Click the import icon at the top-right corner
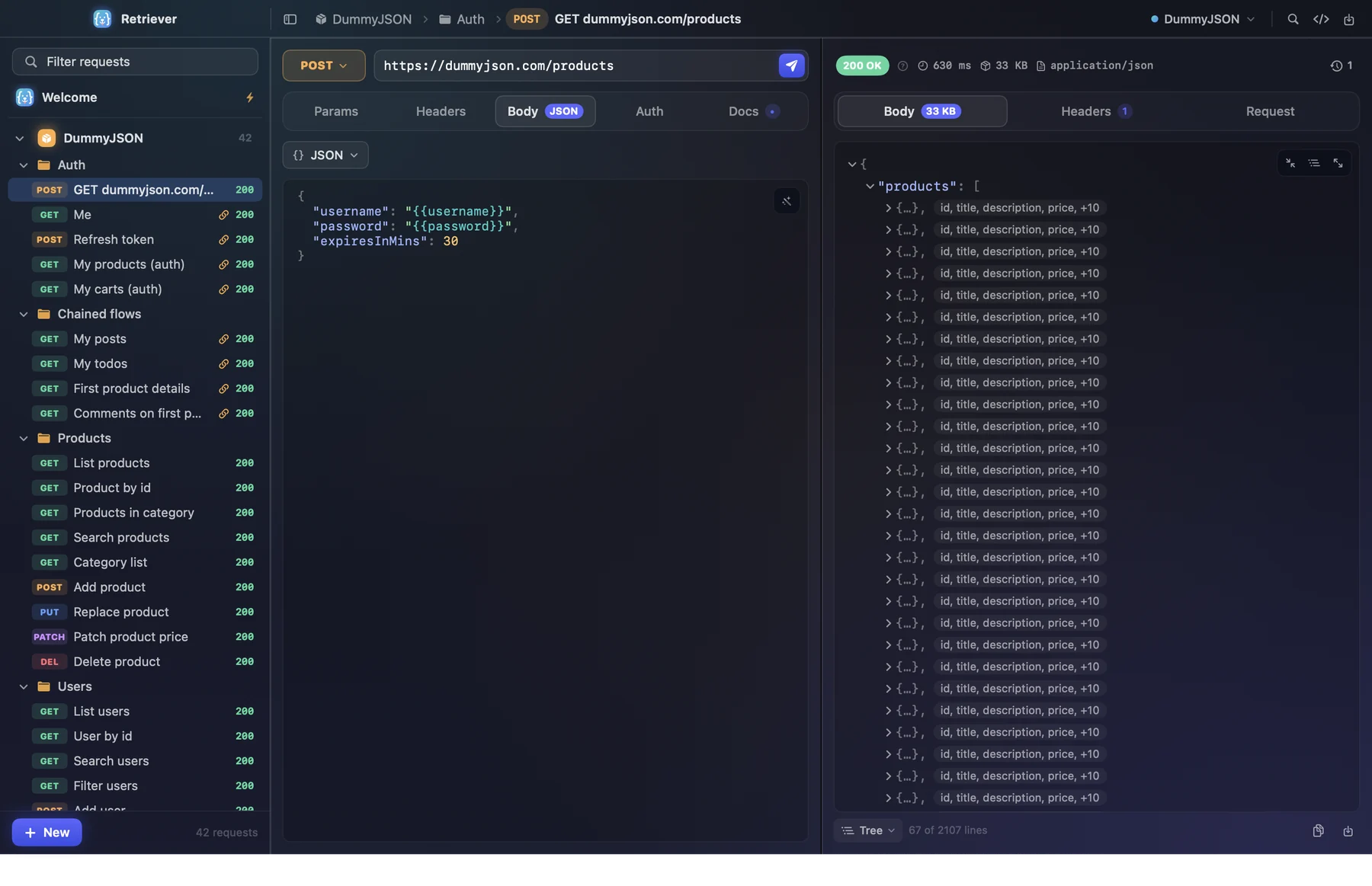This screenshot has height=886, width=1372. coord(1348,19)
